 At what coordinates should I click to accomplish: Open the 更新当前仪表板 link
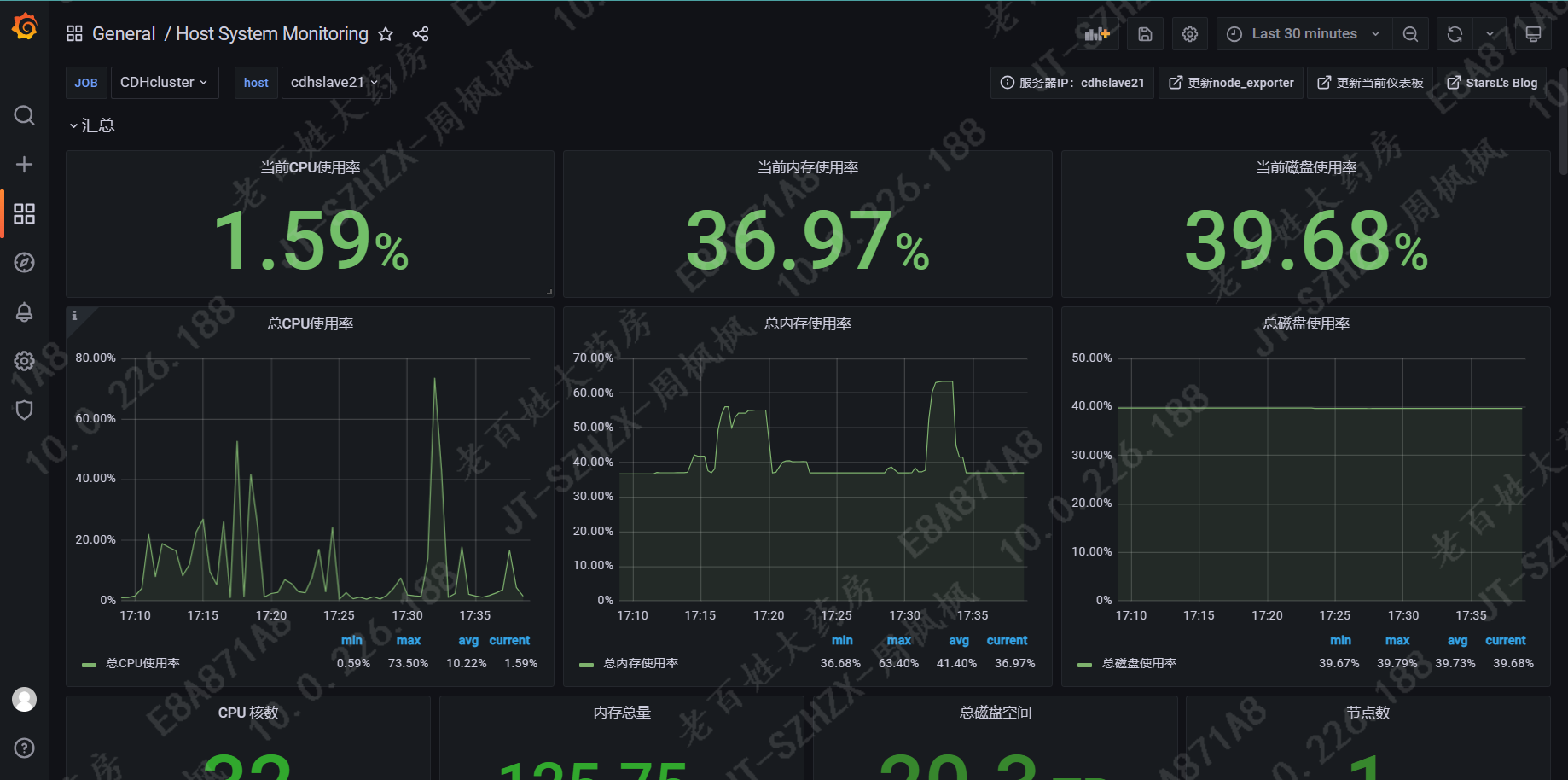[x=1370, y=83]
